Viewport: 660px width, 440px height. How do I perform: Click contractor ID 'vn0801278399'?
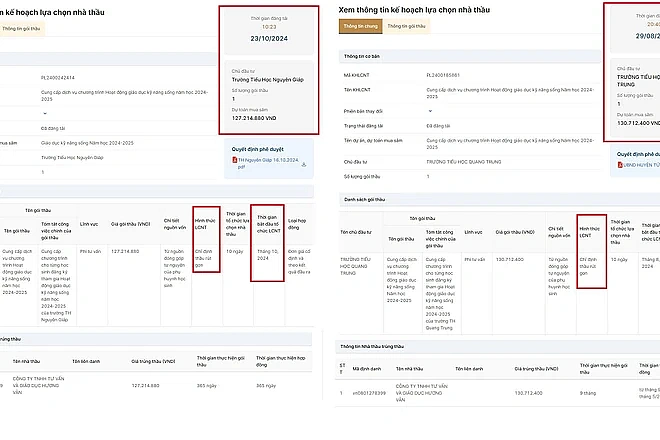(x=369, y=393)
